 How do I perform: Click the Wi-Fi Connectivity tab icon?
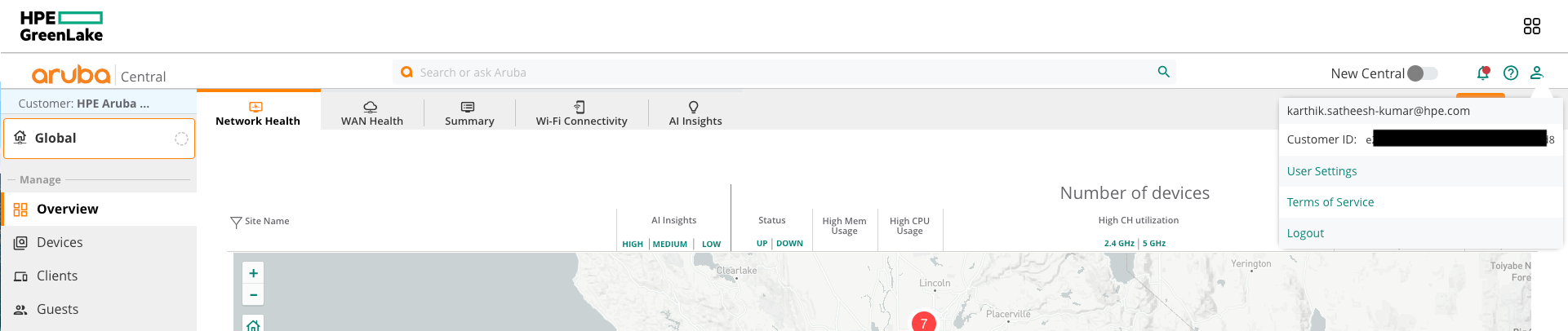pos(580,107)
